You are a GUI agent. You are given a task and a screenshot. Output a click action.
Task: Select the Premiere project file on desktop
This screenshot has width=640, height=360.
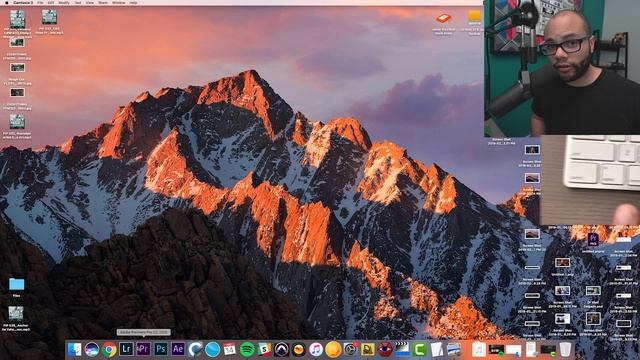593,239
